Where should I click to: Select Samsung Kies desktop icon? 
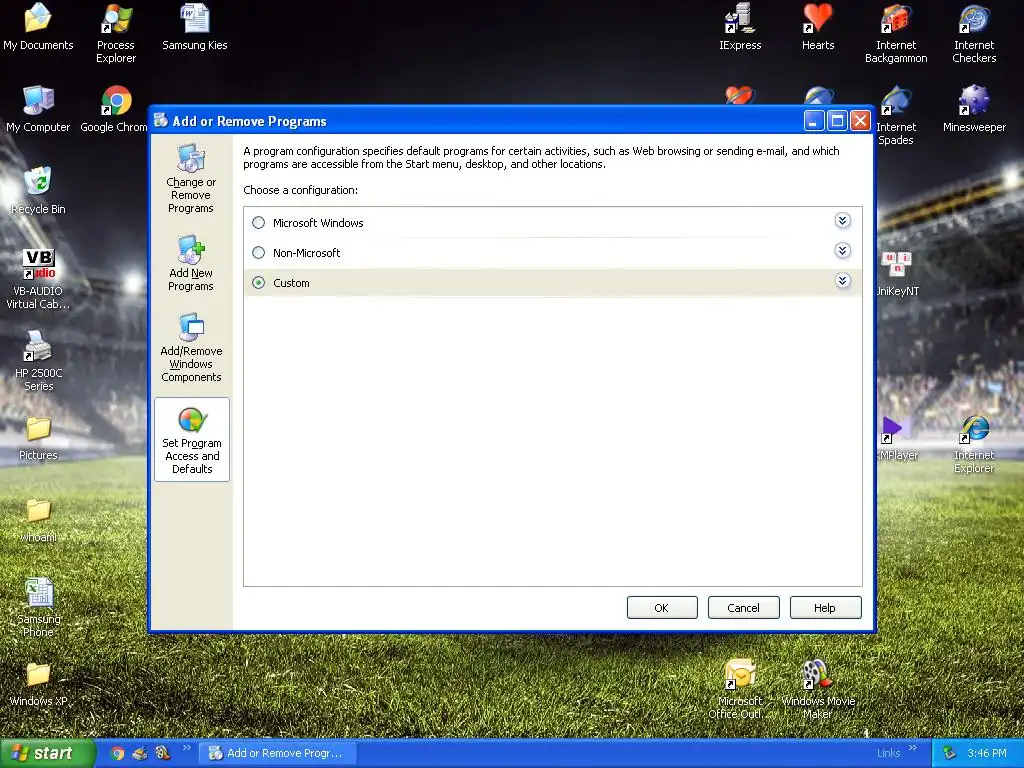point(195,27)
